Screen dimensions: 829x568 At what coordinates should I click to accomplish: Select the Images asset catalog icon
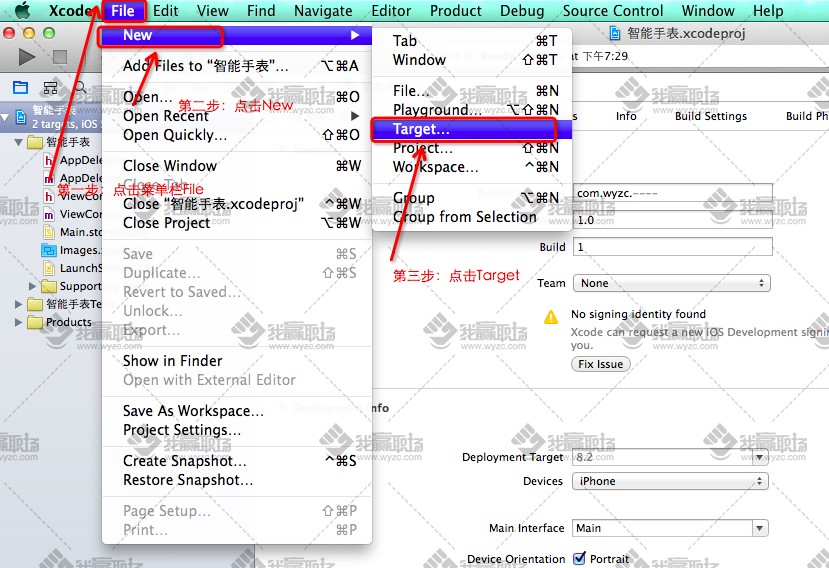click(x=49, y=250)
